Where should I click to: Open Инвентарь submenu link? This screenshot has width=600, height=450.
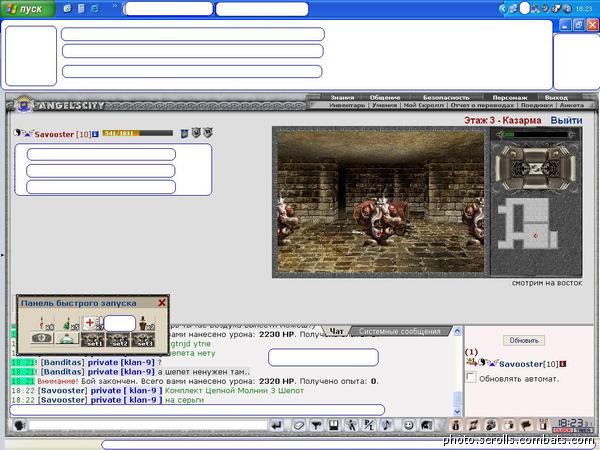[x=347, y=105]
